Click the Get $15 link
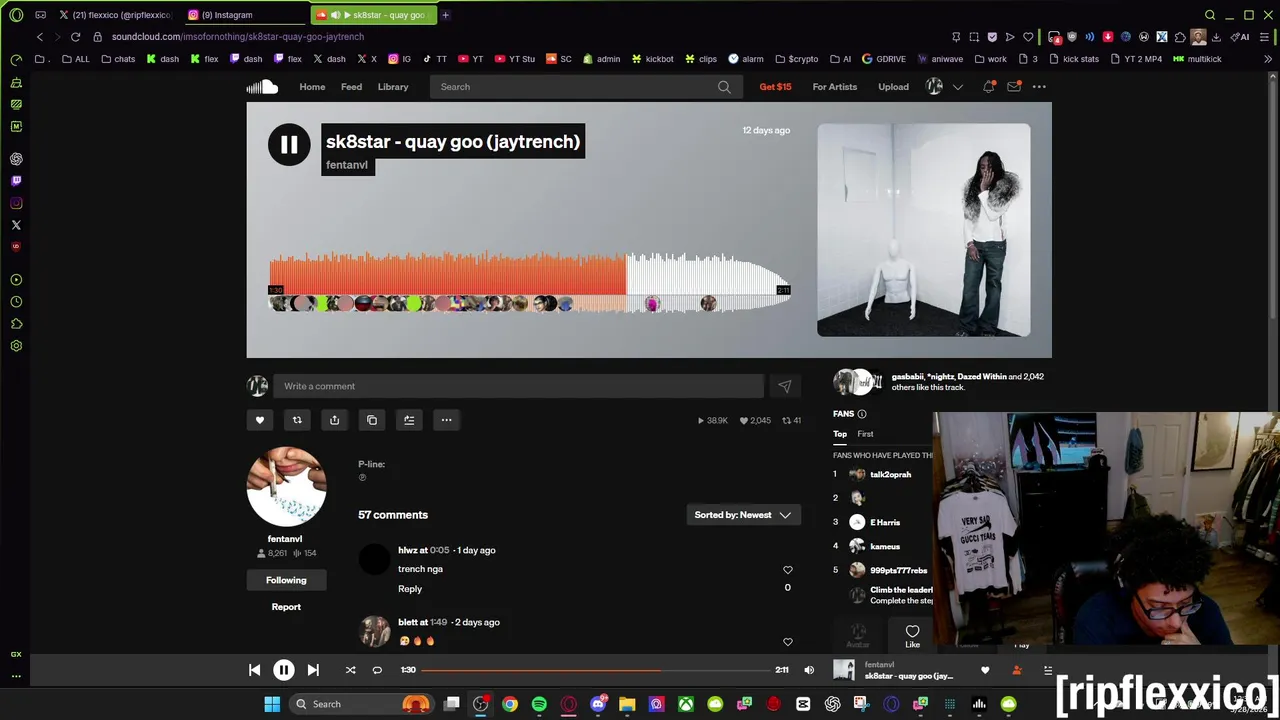The width and height of the screenshot is (1280, 720). [775, 87]
